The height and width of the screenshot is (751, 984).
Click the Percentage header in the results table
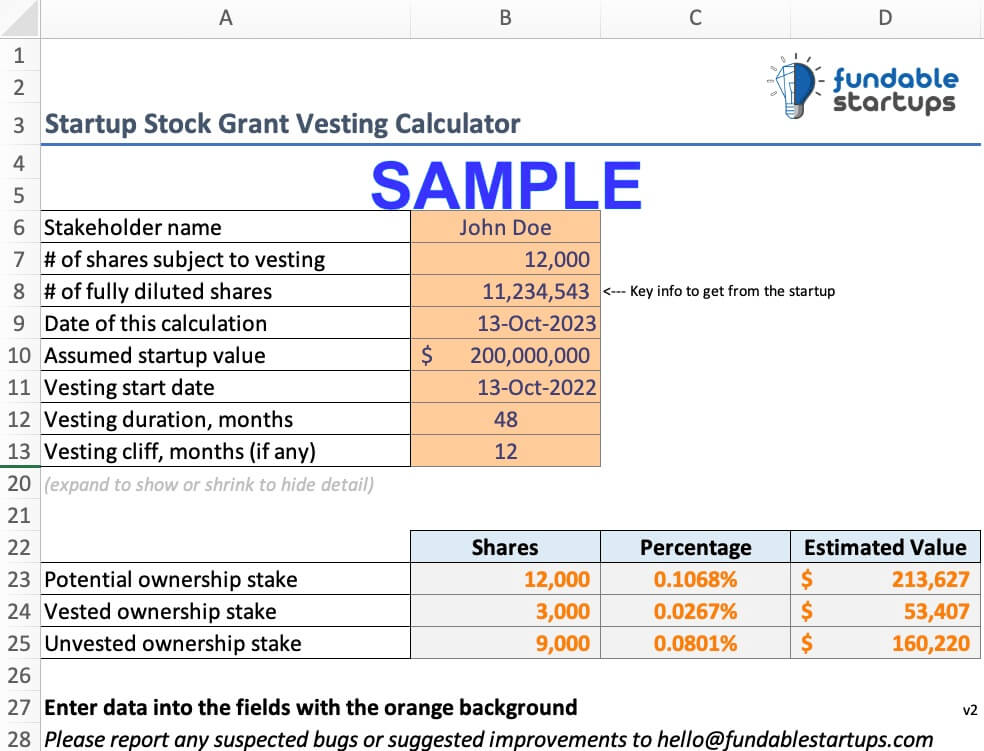coord(695,547)
